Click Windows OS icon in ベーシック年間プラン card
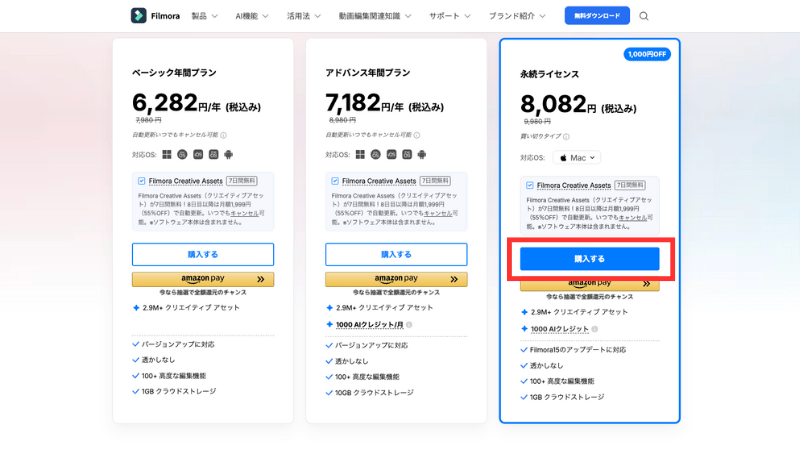The image size is (800, 450). (167, 155)
